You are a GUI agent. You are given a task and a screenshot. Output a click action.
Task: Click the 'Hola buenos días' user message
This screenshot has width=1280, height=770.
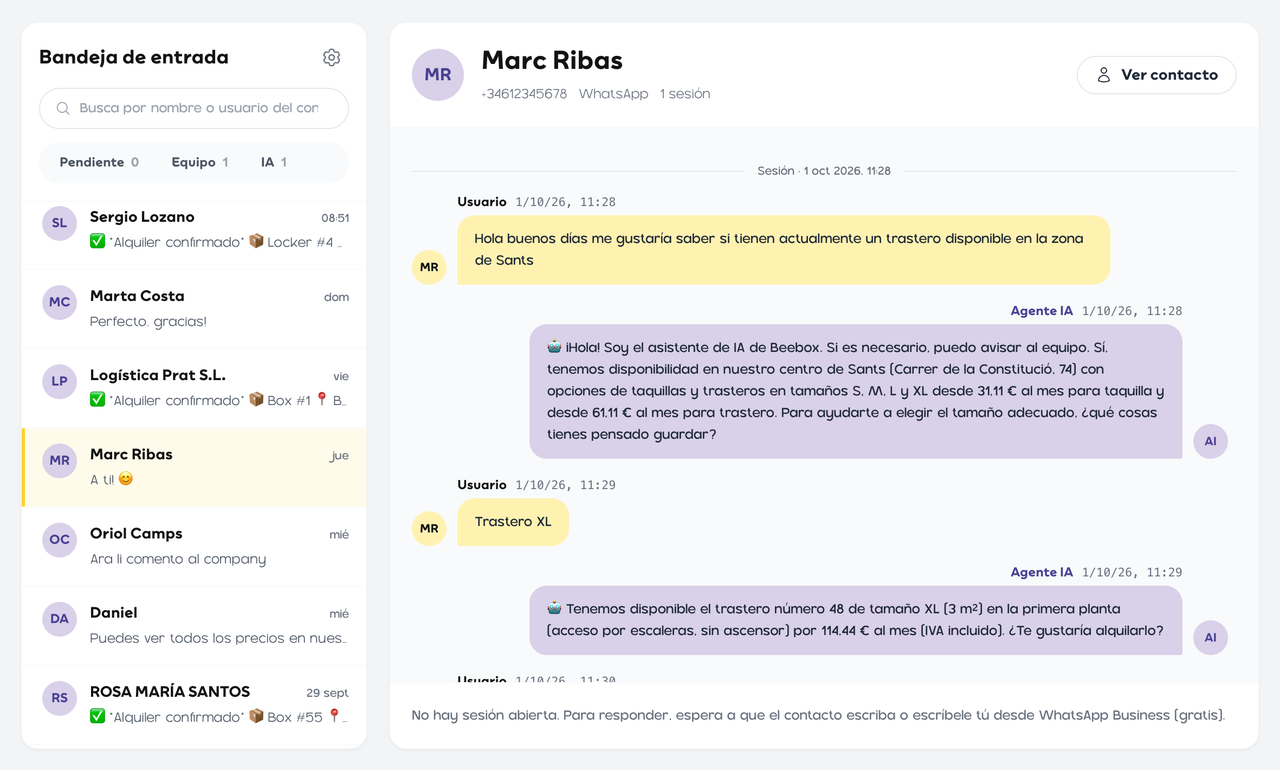tap(784, 250)
